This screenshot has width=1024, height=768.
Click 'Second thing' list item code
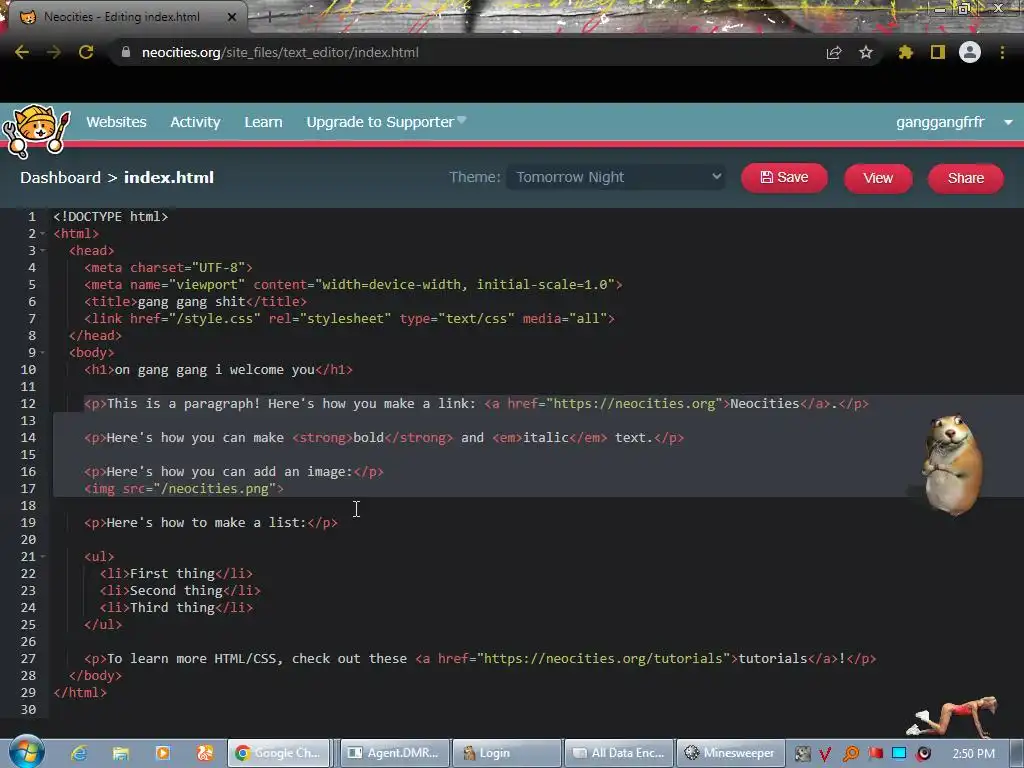pos(176,590)
